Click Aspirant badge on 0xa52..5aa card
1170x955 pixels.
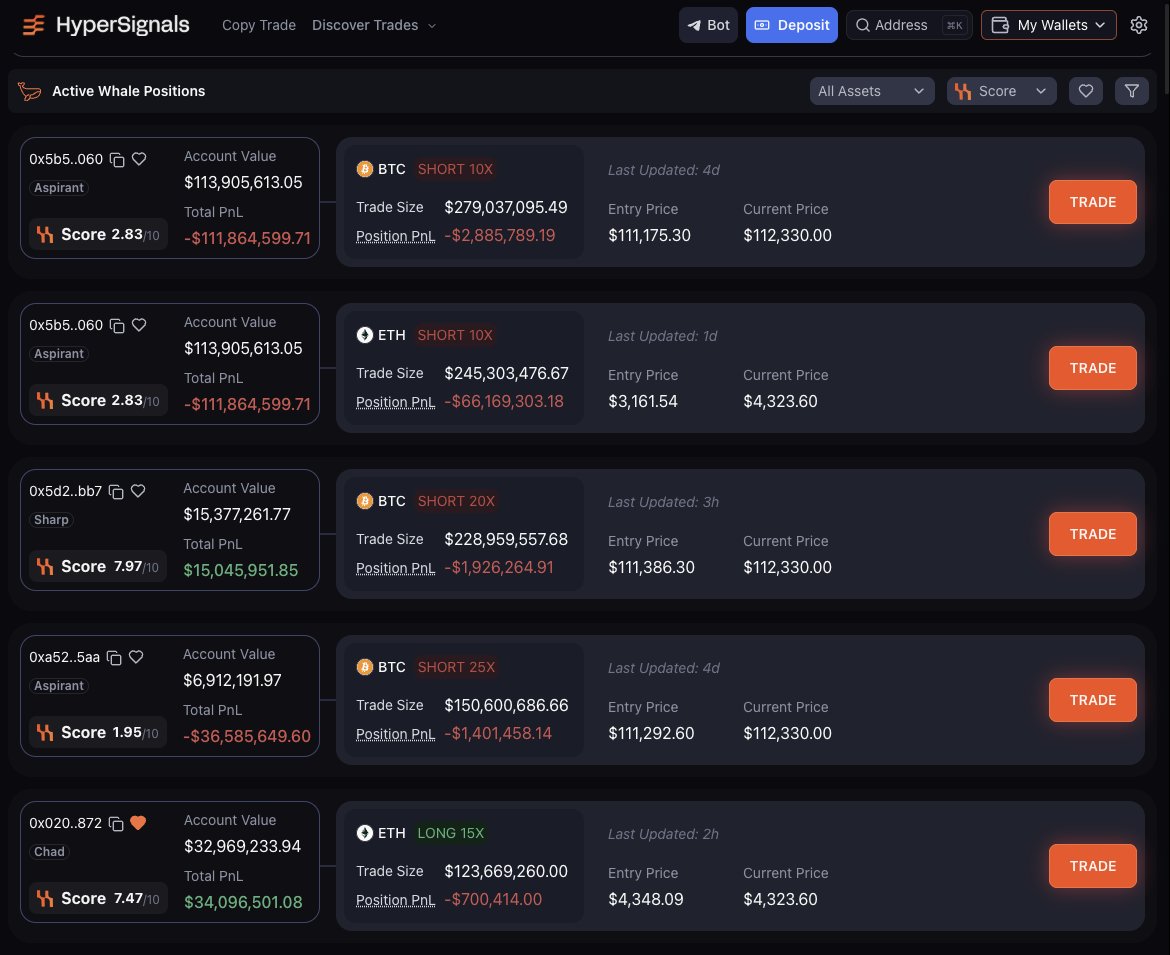click(x=59, y=686)
